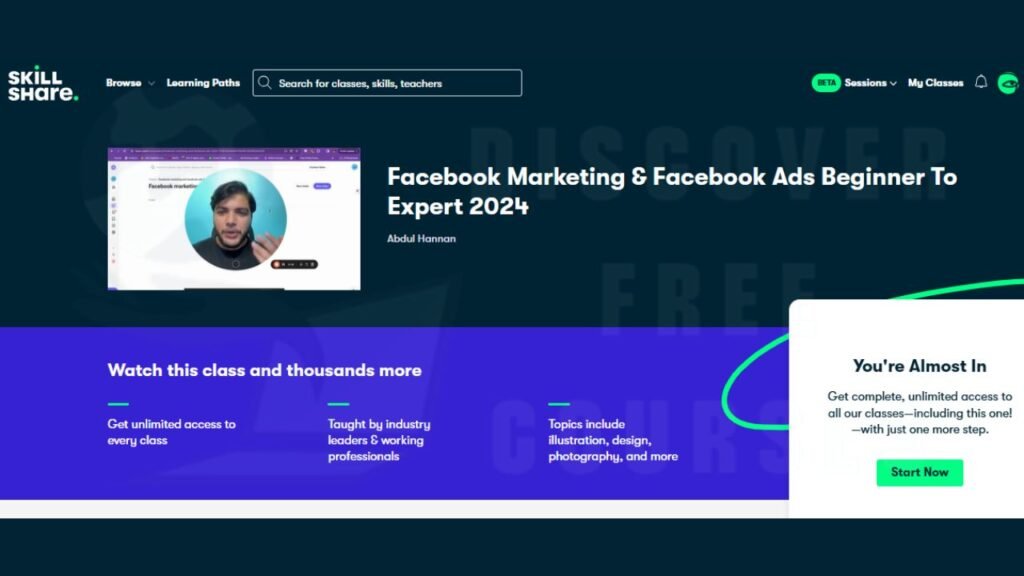This screenshot has height=576, width=1024.
Task: Go to My Classes
Action: [935, 83]
